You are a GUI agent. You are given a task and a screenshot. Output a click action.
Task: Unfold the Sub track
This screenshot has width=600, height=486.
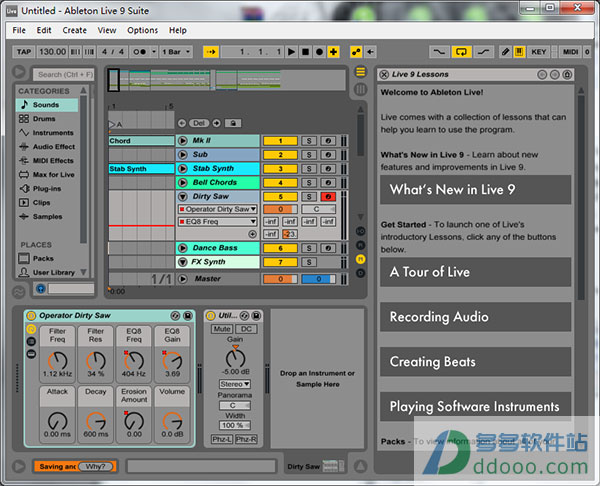pos(183,155)
